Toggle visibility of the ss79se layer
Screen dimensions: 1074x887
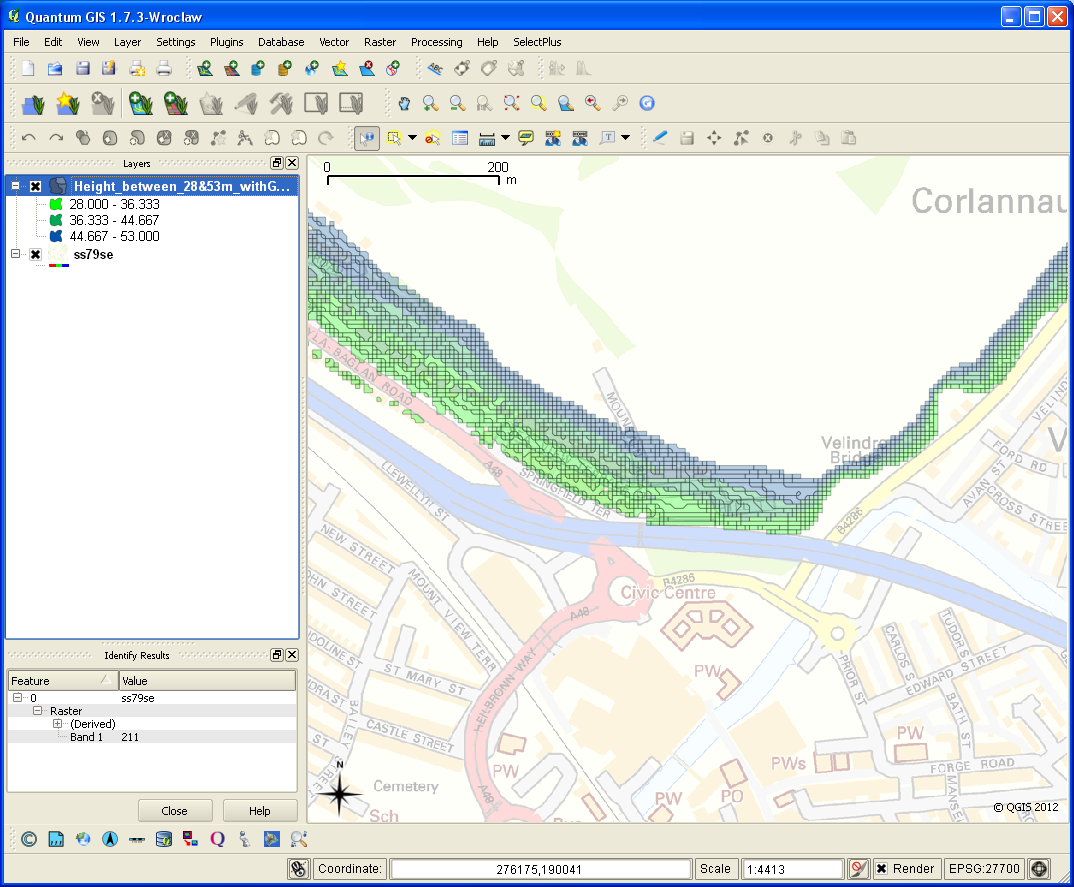[36, 254]
